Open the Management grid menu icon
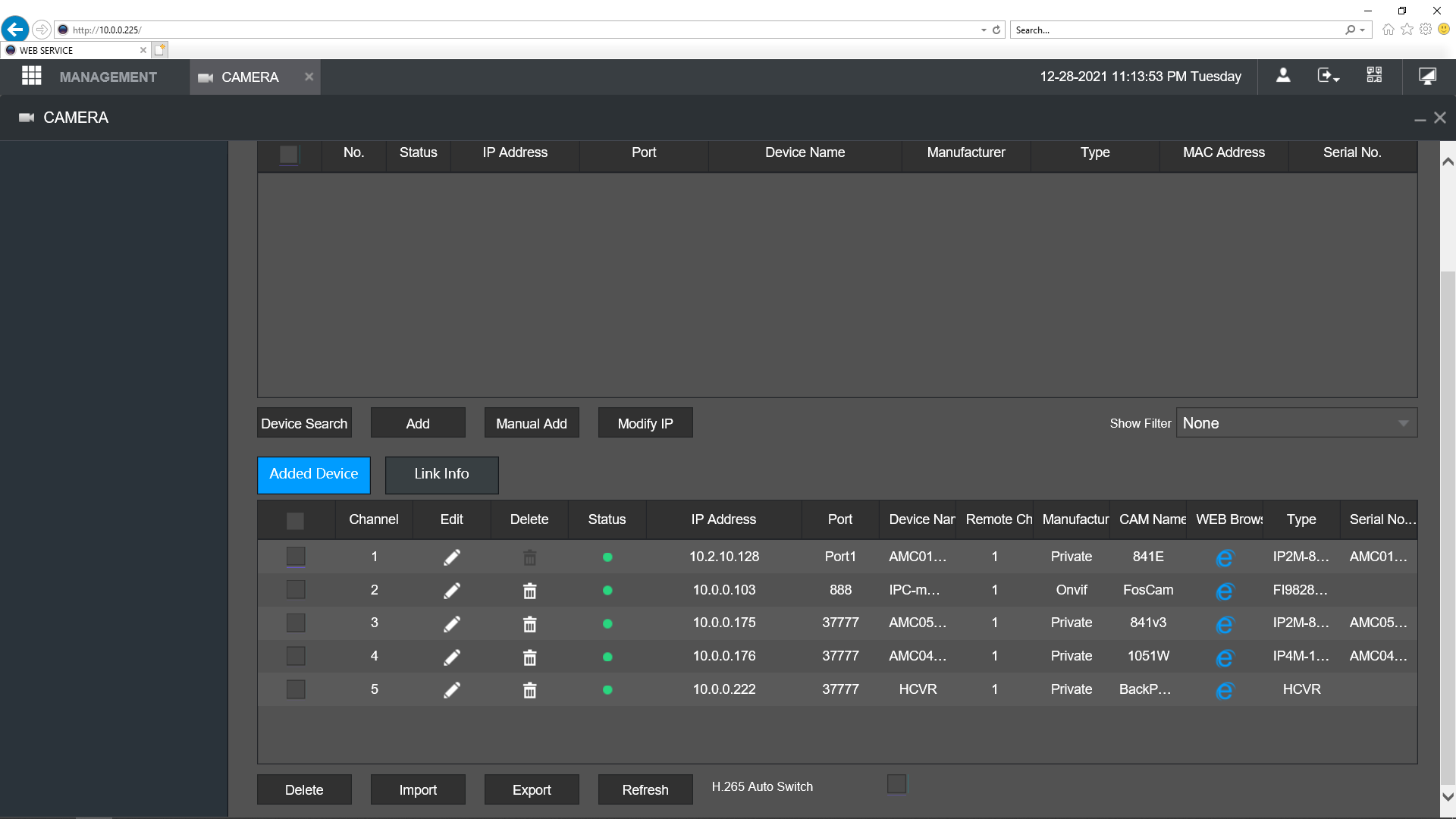Screen dimensions: 1456x819 31,76
